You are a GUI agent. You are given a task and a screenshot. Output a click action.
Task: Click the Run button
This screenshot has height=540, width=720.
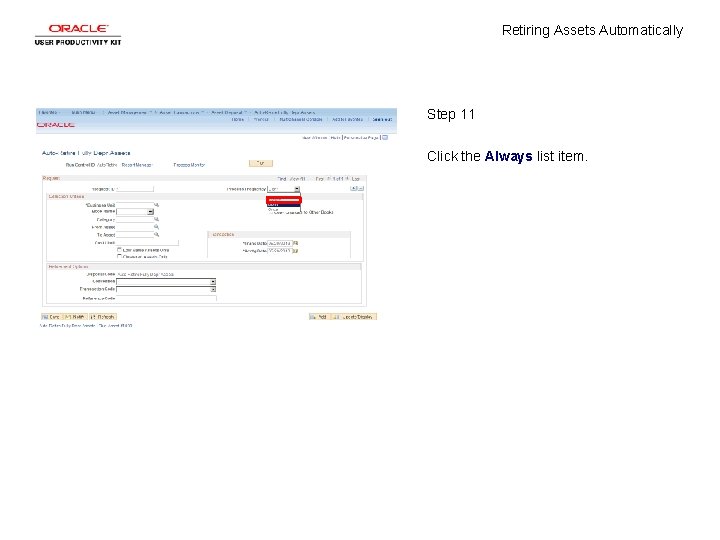tap(261, 163)
